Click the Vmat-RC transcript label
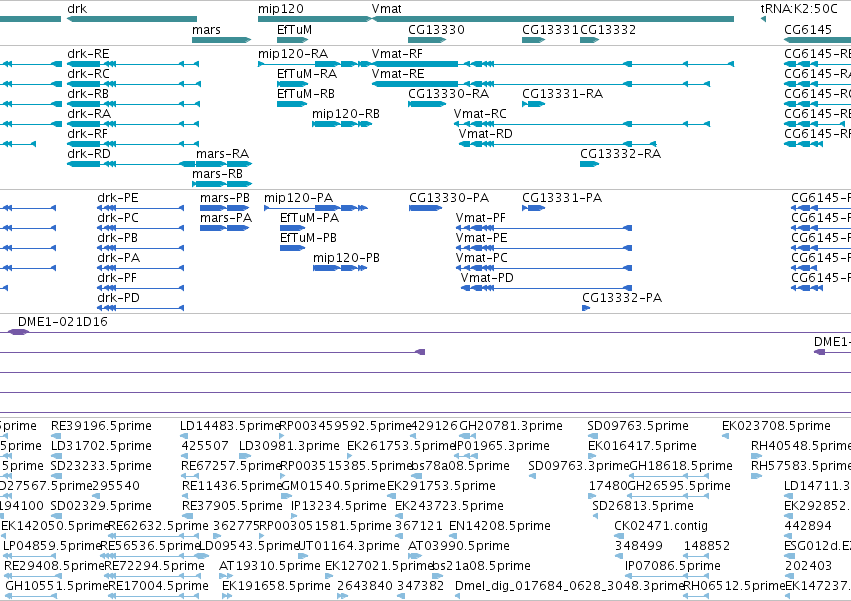 tap(480, 114)
